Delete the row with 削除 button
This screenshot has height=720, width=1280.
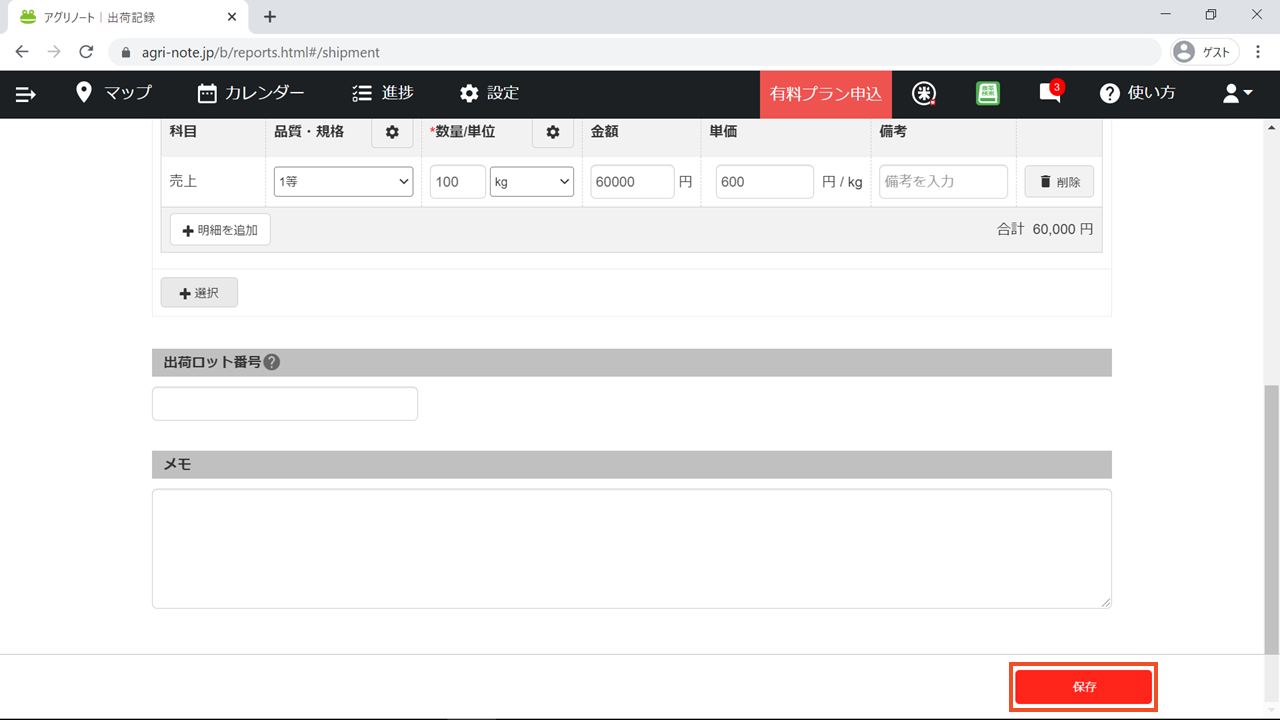1059,181
